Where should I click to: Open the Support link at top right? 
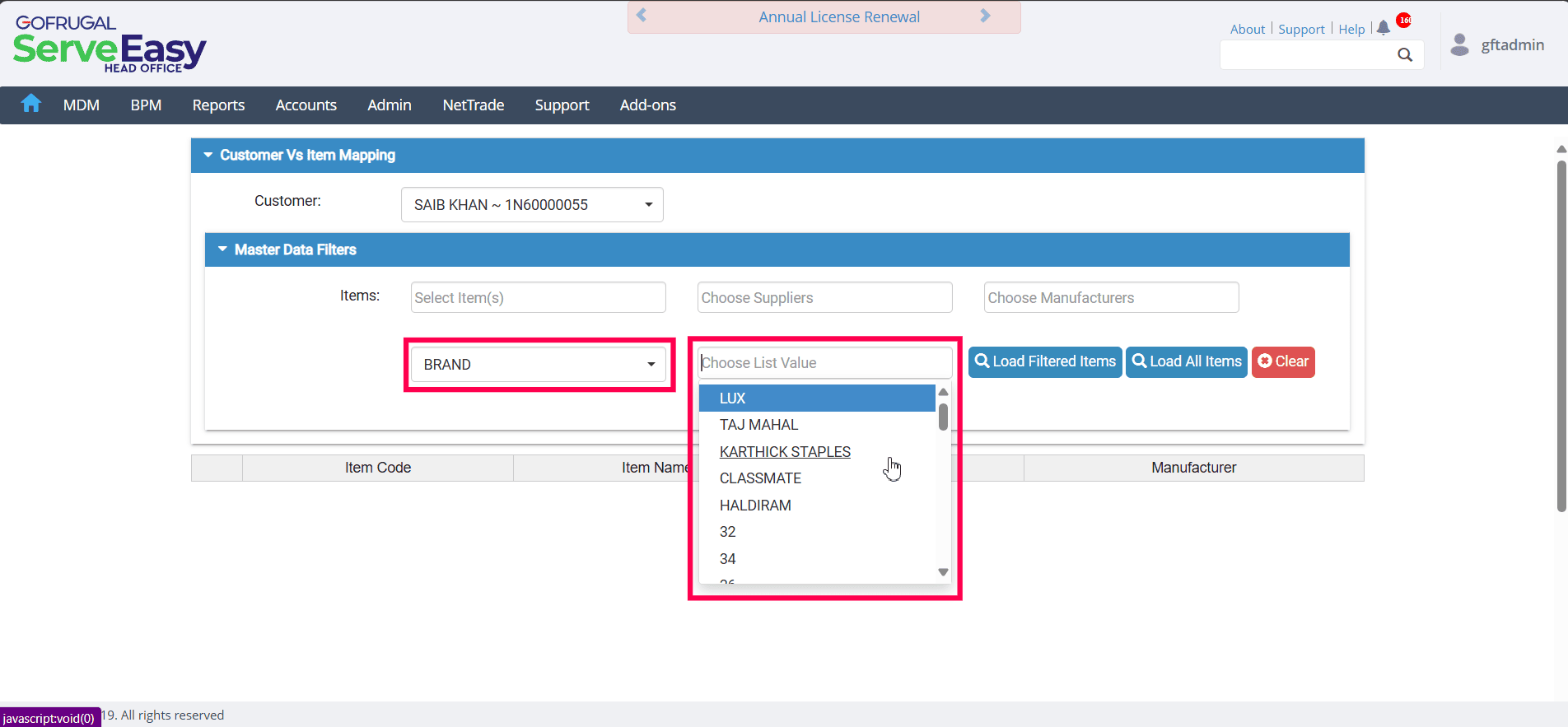(x=1302, y=29)
